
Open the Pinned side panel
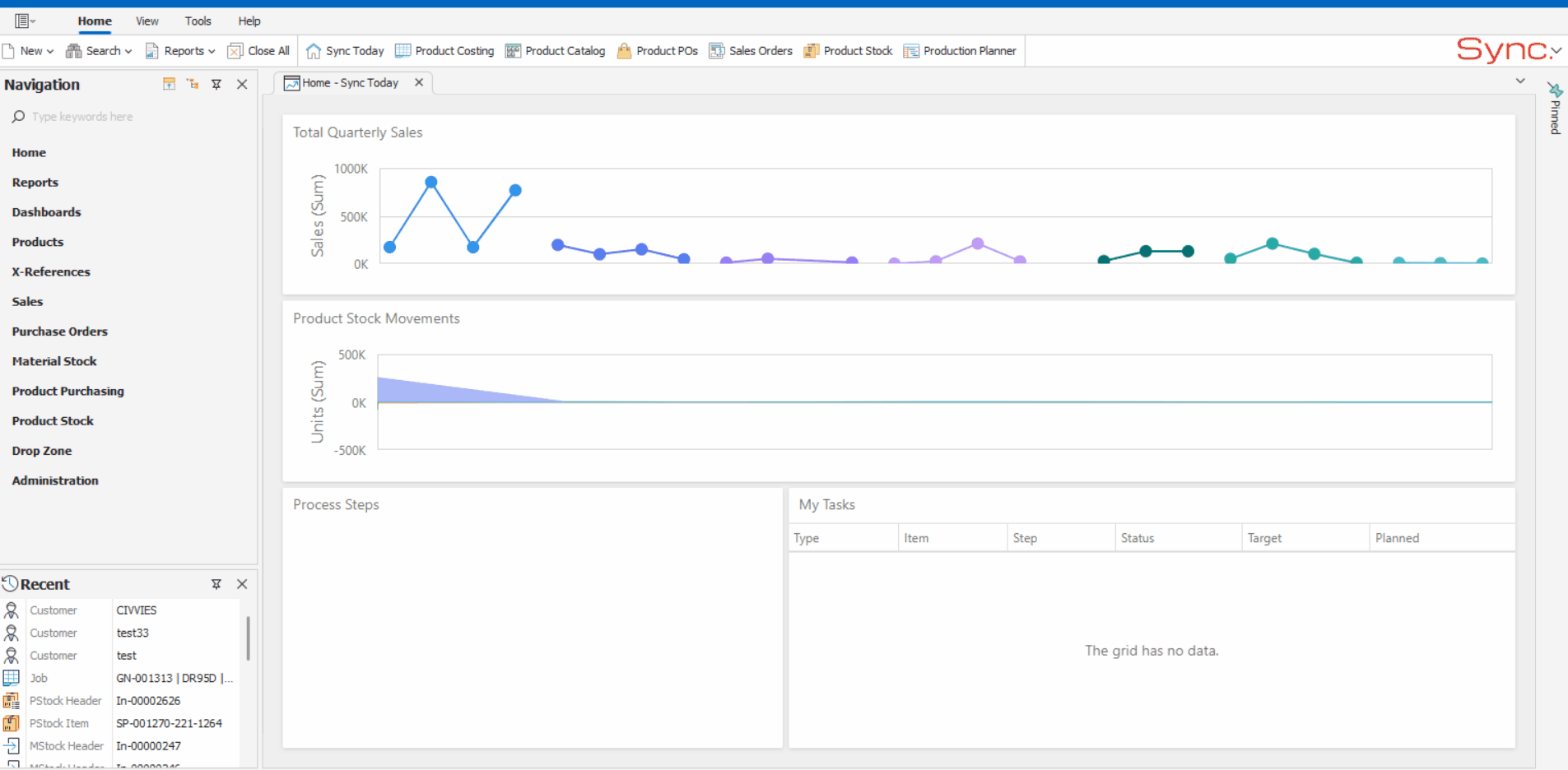tap(1555, 109)
